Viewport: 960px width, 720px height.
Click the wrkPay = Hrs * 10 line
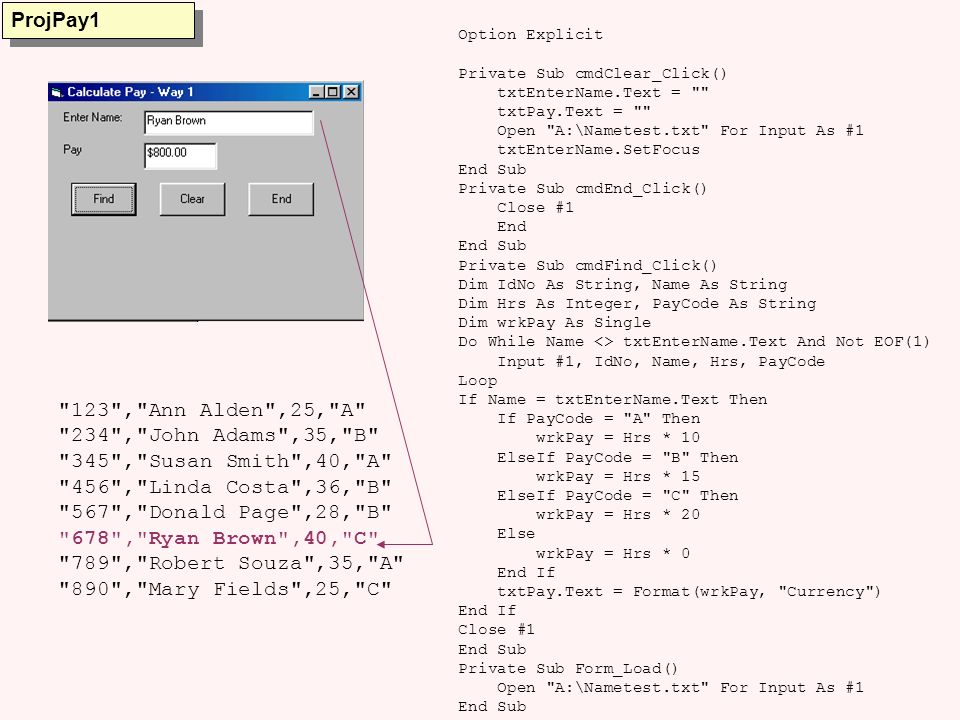[618, 438]
